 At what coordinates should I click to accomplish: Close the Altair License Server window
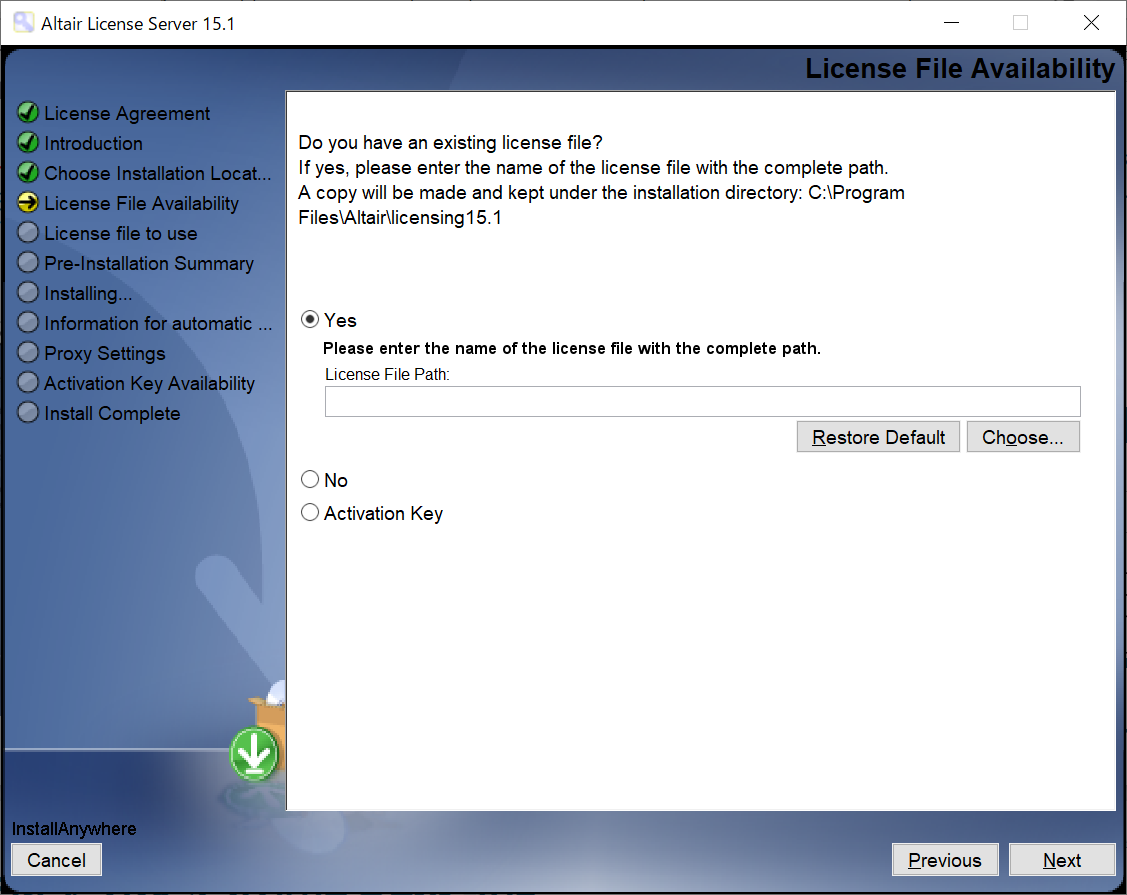(1091, 23)
